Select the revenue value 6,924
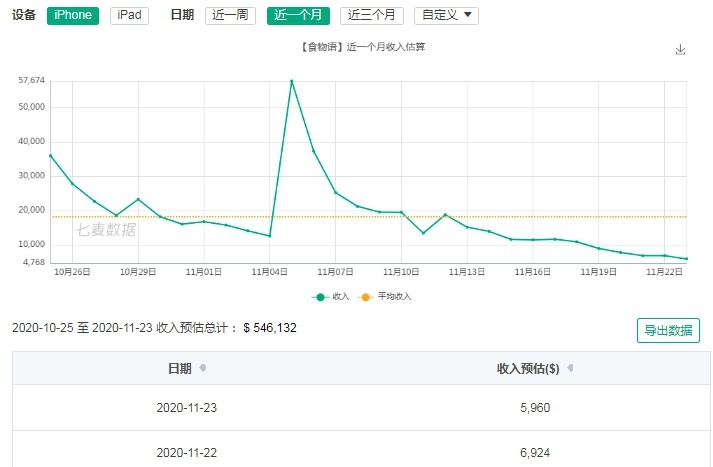Screen dimensions: 713x467 coord(535,453)
